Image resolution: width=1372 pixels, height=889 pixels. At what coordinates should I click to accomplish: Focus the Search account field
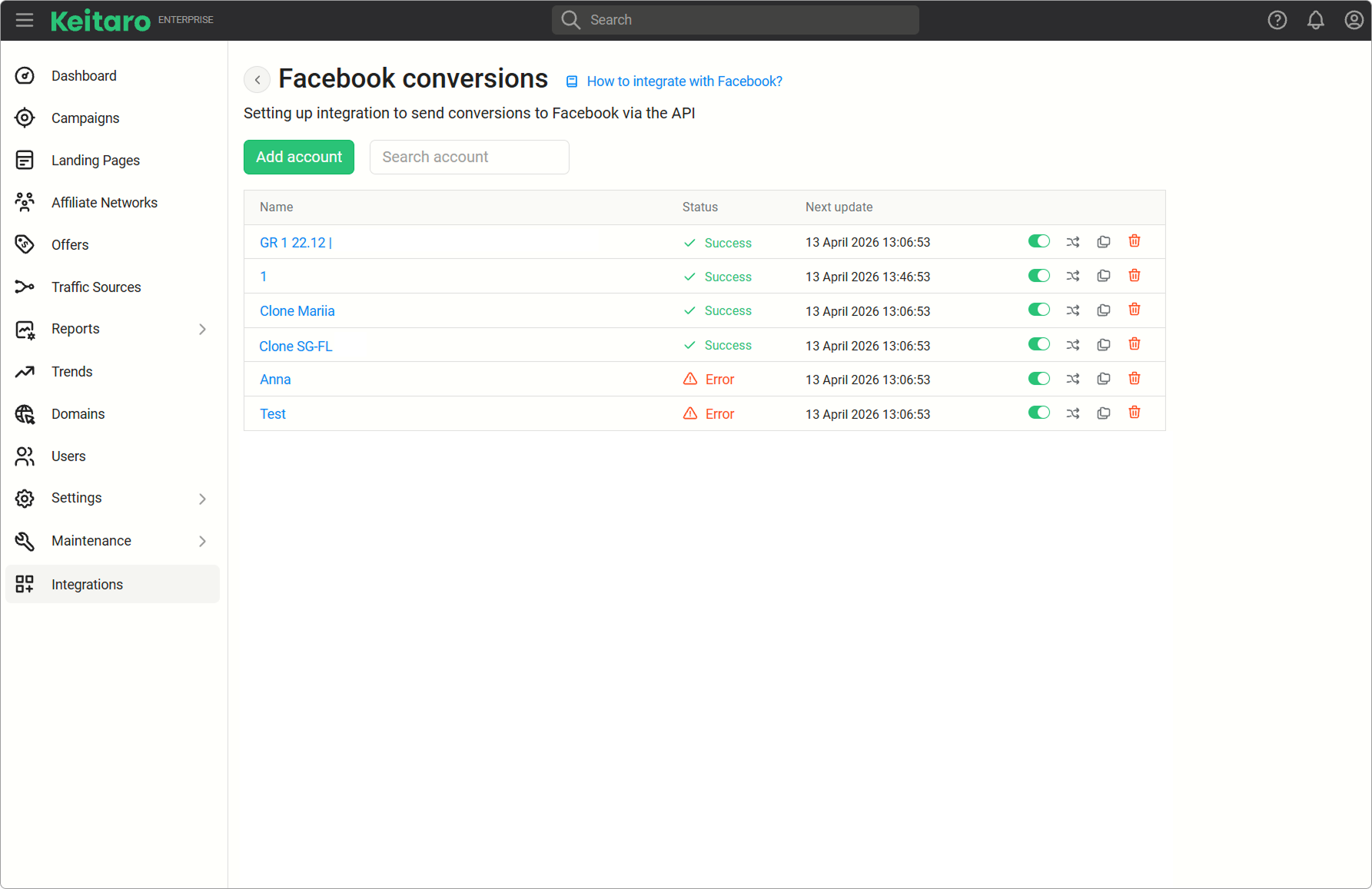[469, 157]
